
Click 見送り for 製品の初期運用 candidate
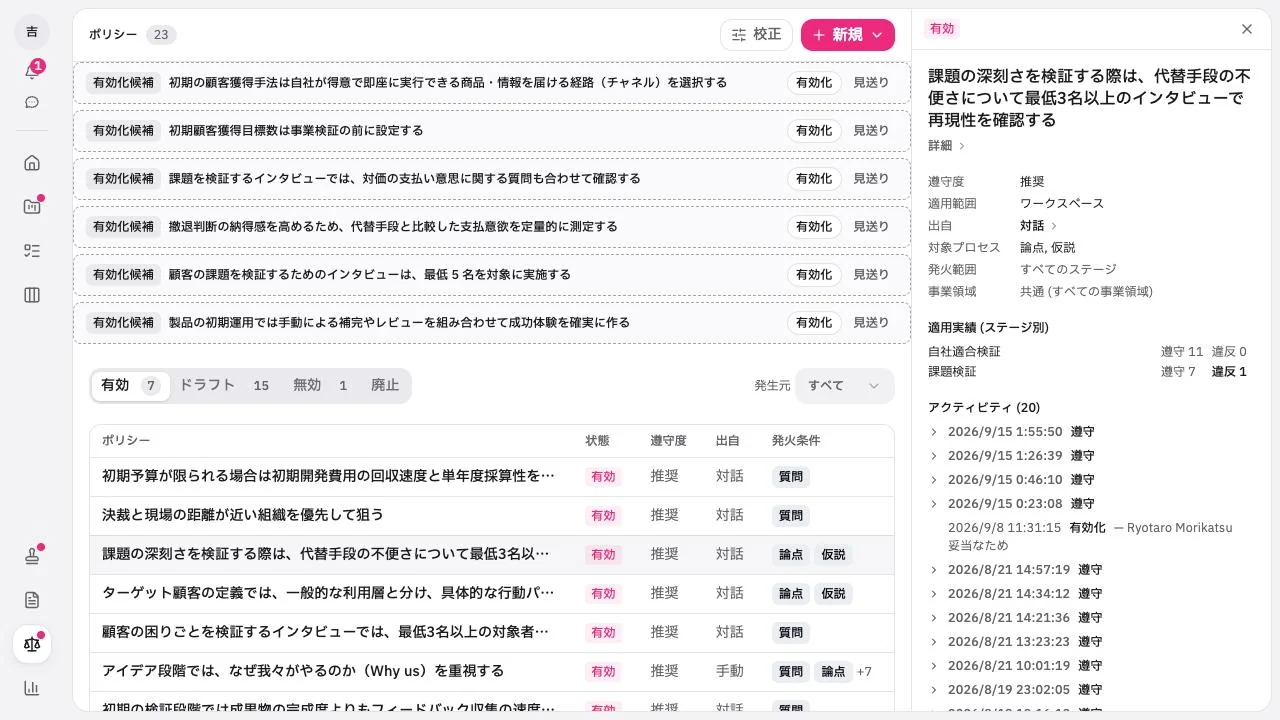coord(871,323)
